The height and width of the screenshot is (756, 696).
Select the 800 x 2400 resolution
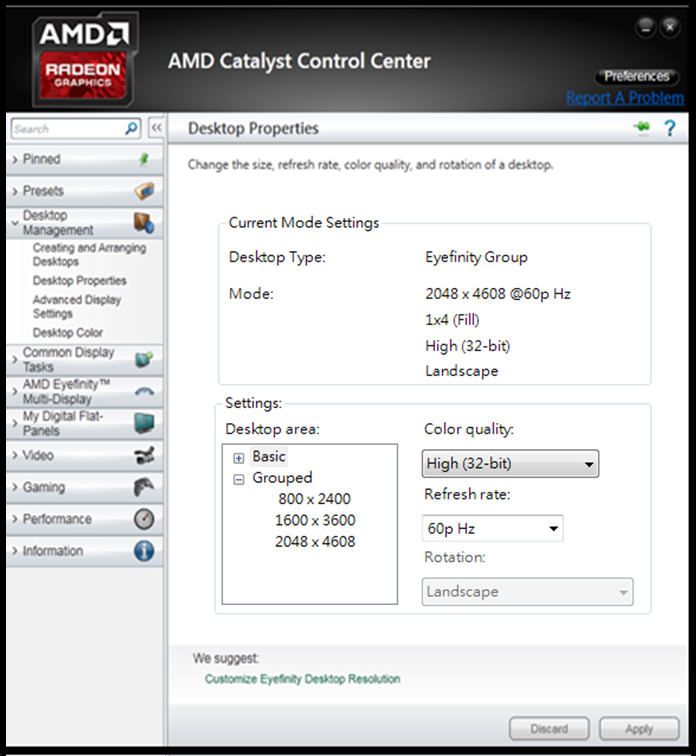coord(314,499)
